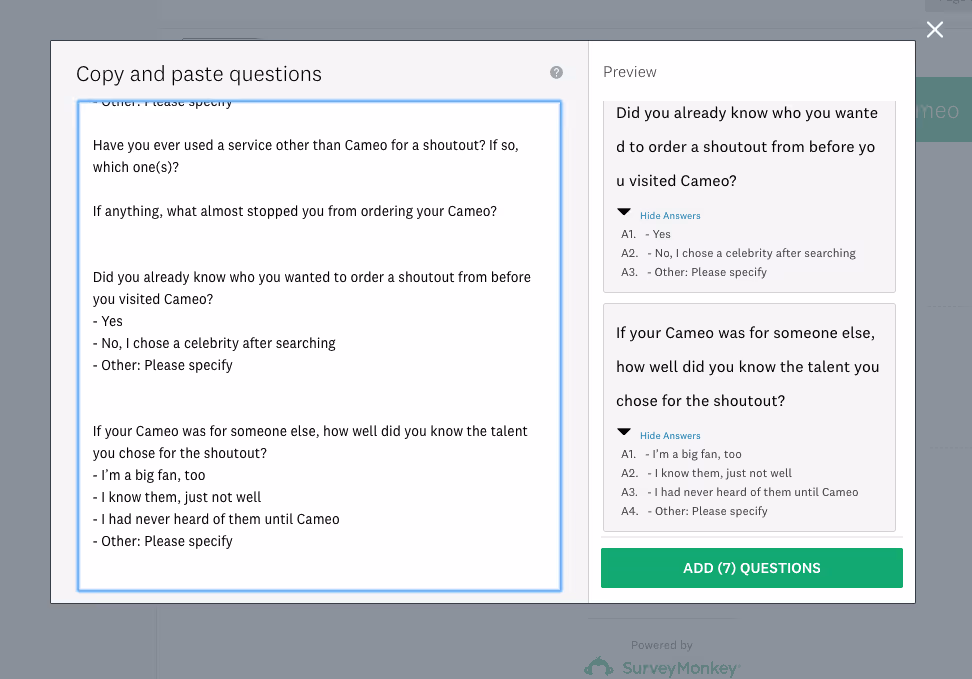Viewport: 972px width, 679px height.
Task: Click '- No, I chose a celebrity after searching' in editor
Action: point(214,344)
